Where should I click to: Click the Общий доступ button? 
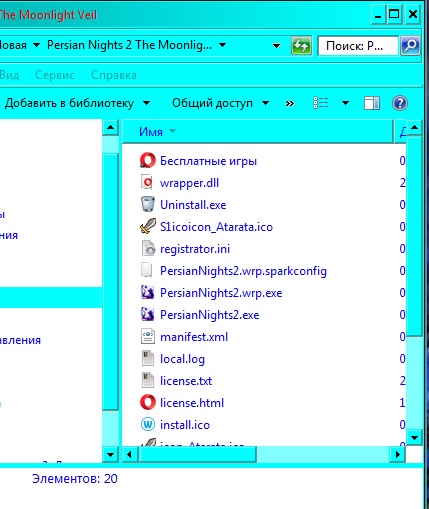coord(212,103)
